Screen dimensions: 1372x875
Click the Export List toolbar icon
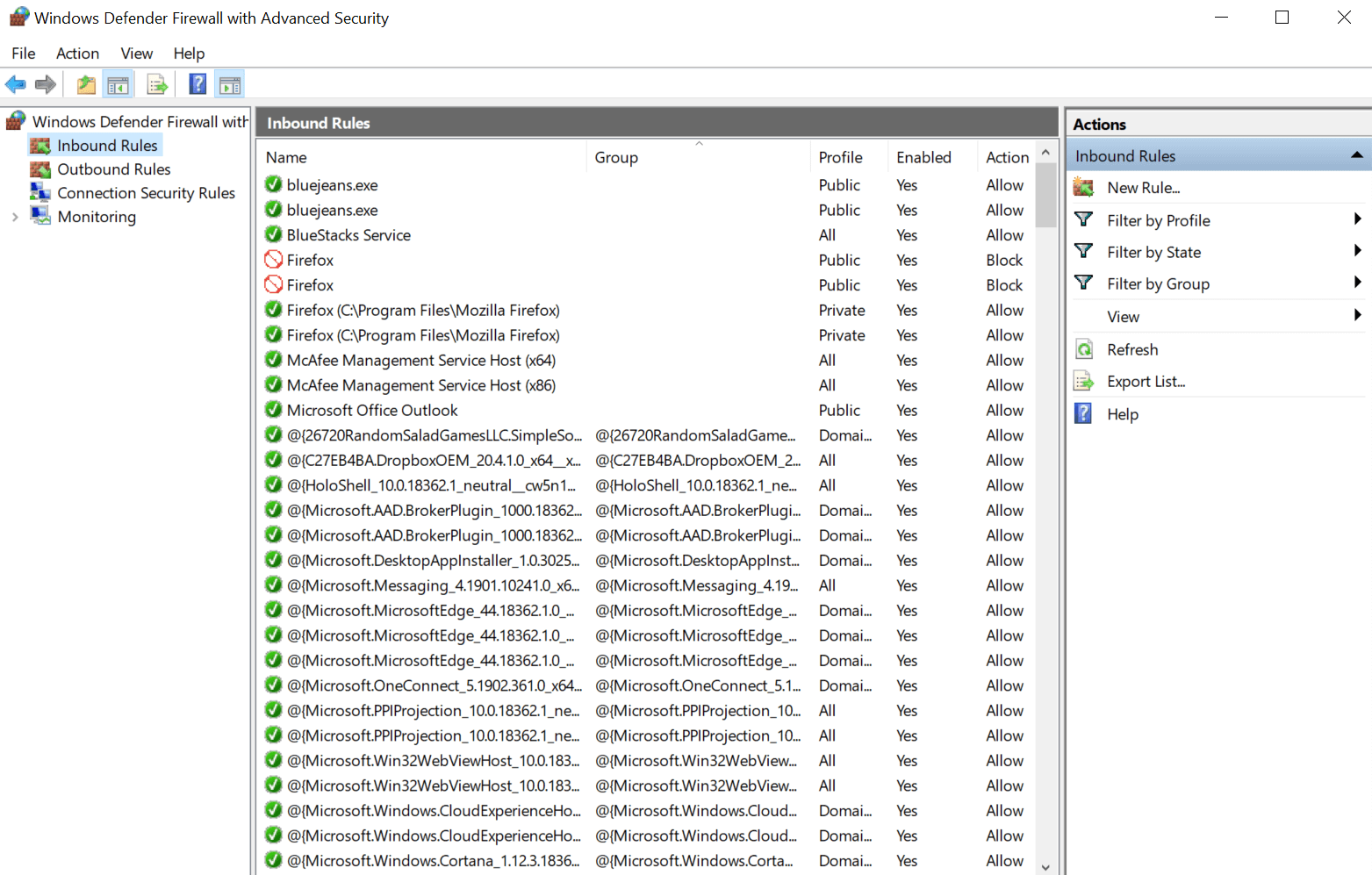156,83
